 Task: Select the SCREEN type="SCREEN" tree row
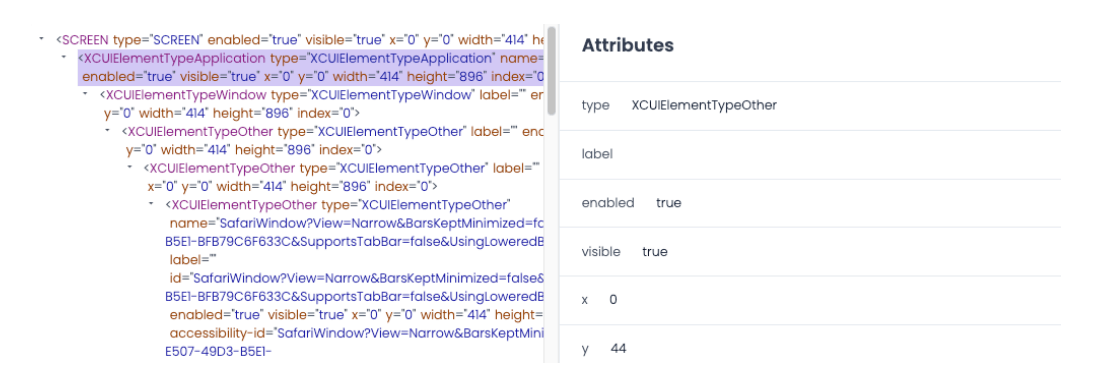tap(300, 39)
